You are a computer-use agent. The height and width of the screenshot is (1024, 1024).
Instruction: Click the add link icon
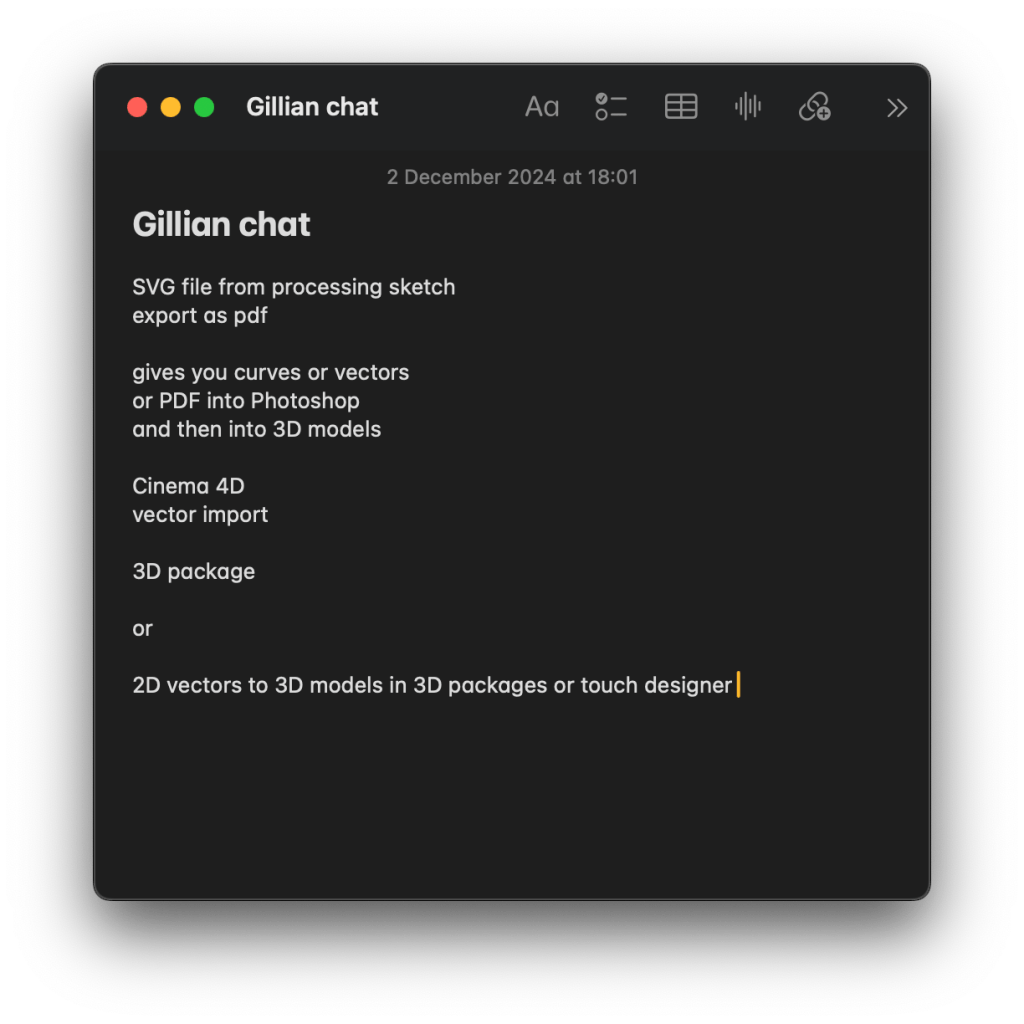click(815, 107)
